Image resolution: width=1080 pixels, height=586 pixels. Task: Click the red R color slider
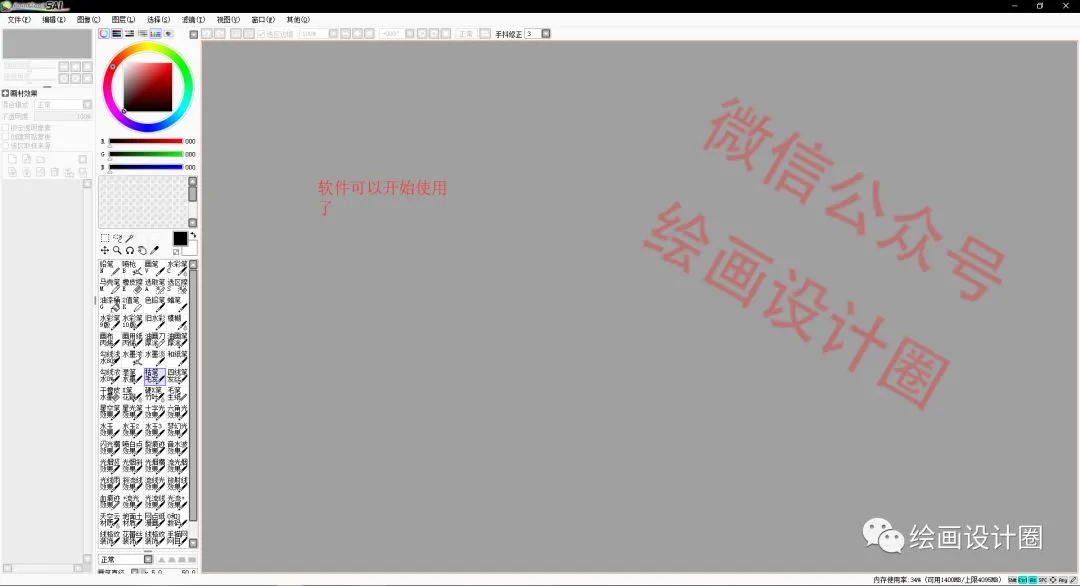145,141
